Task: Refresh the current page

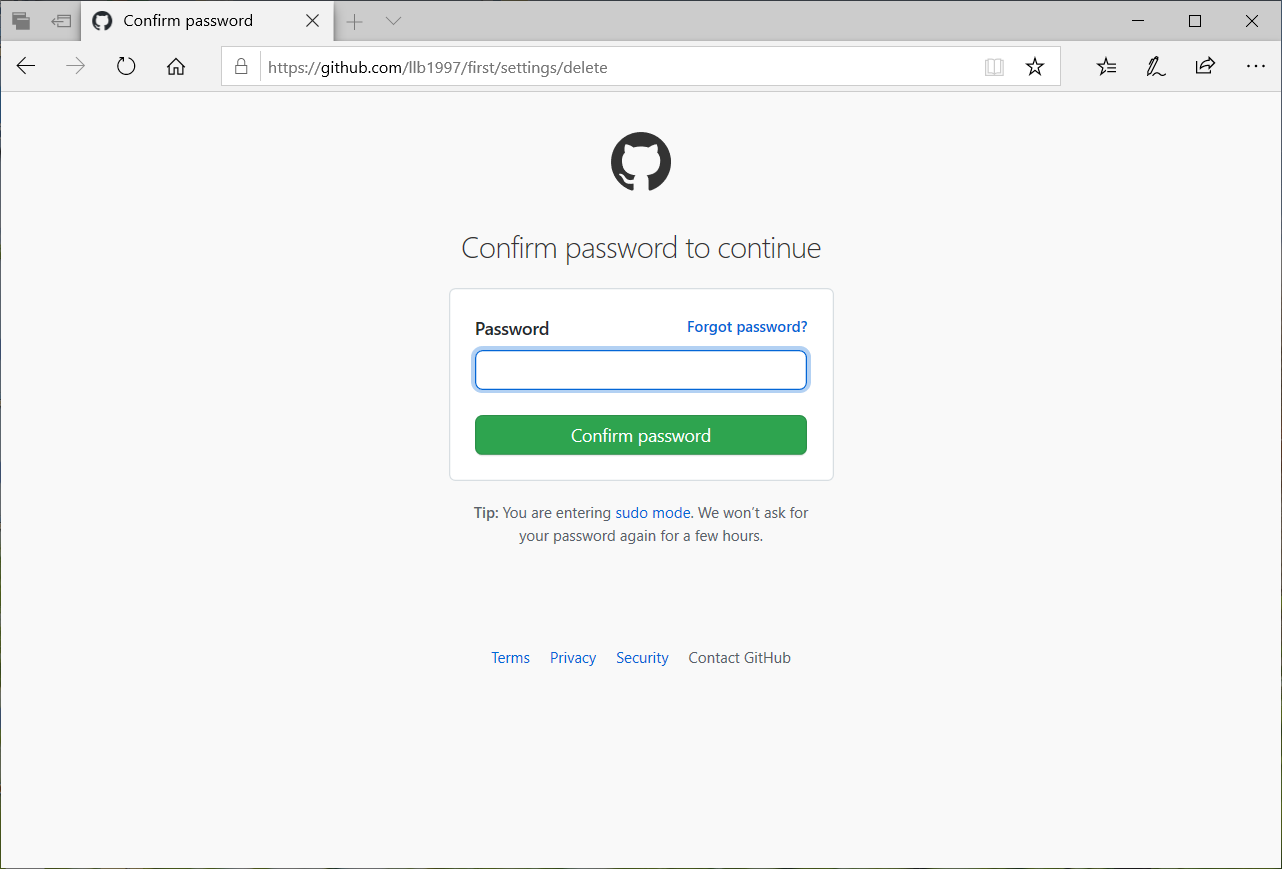Action: coord(126,67)
